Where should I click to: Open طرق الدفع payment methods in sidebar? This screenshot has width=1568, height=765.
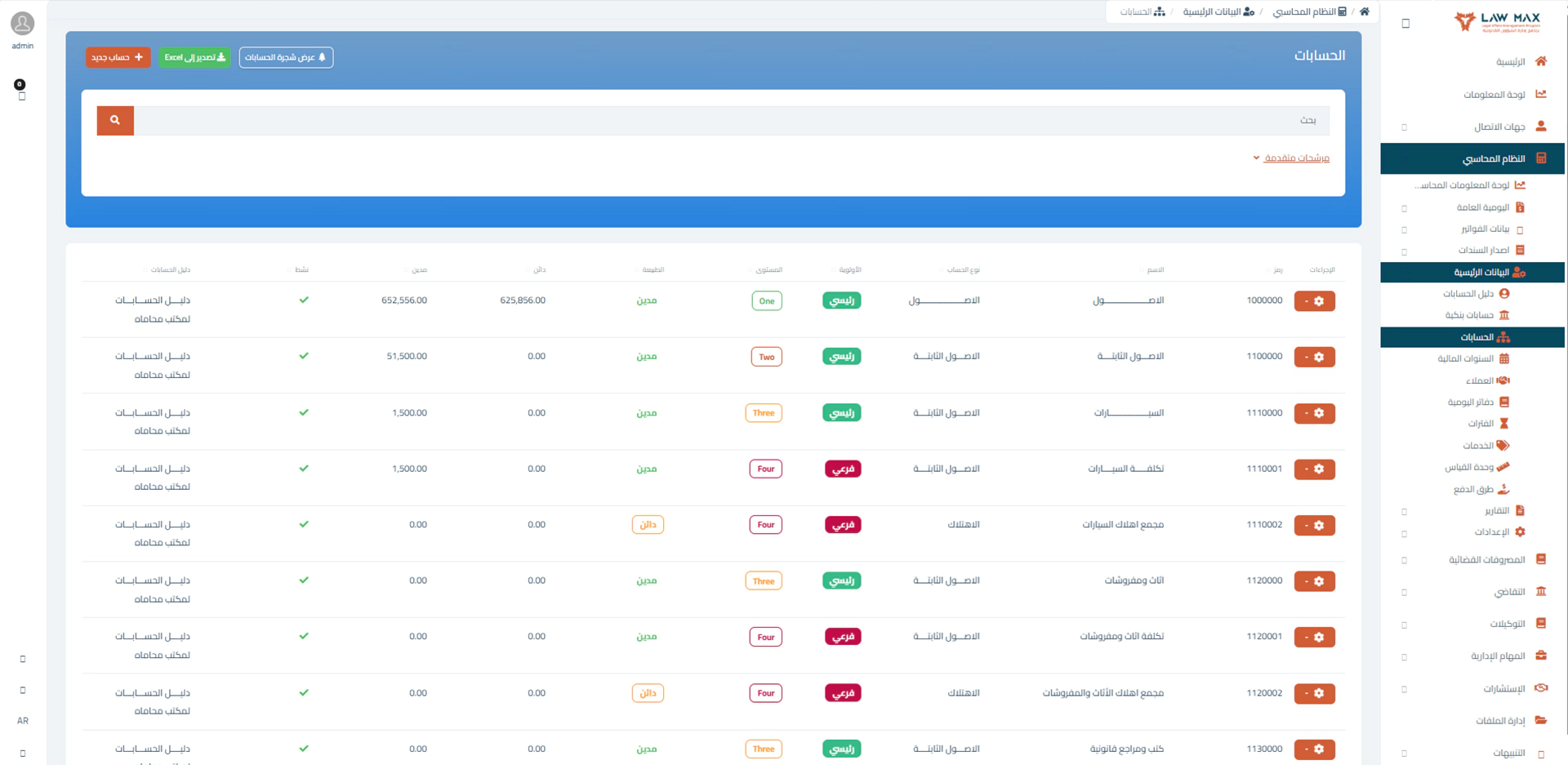coord(1480,489)
